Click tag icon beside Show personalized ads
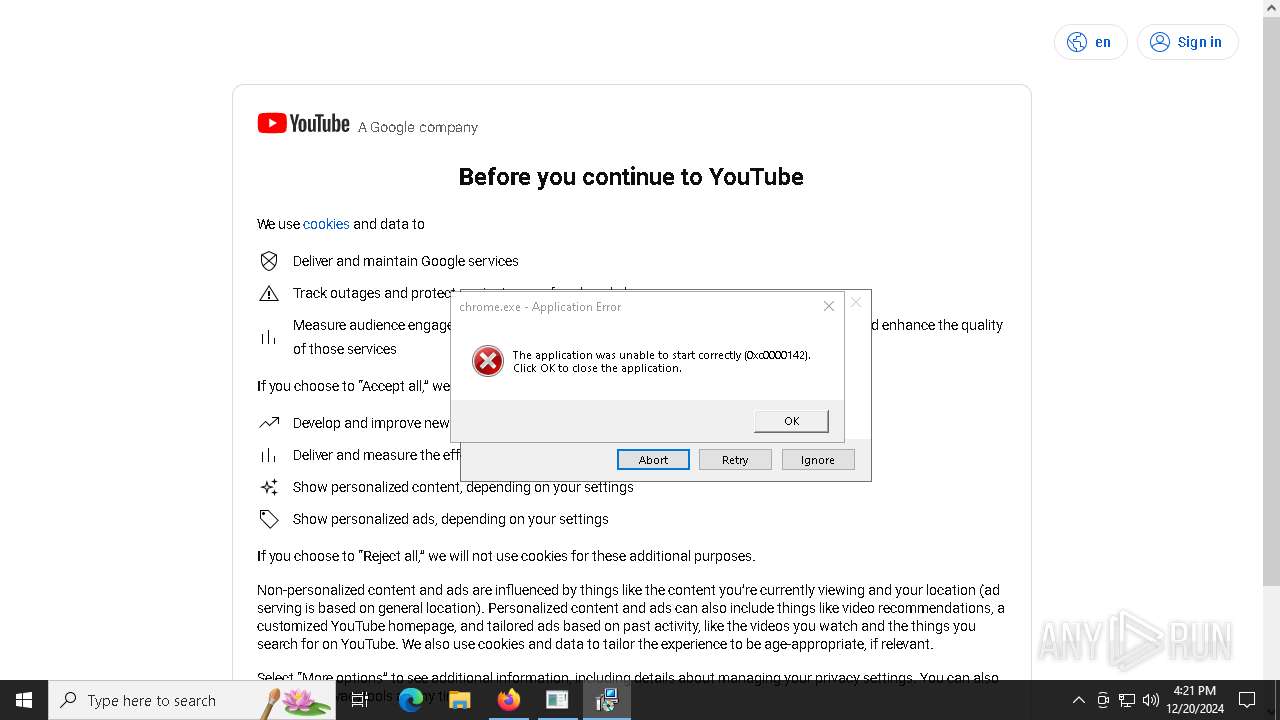This screenshot has height=720, width=1280. click(x=269, y=519)
